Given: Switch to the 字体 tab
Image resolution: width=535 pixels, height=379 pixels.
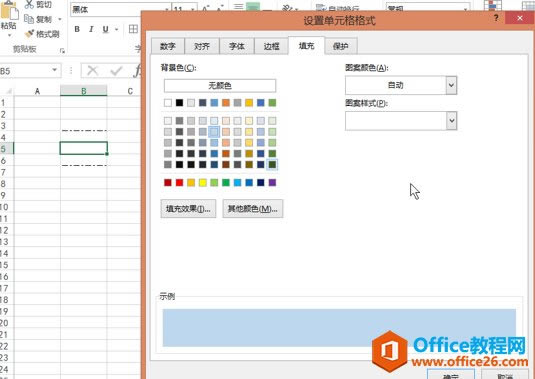Looking at the screenshot, I should click(x=237, y=46).
